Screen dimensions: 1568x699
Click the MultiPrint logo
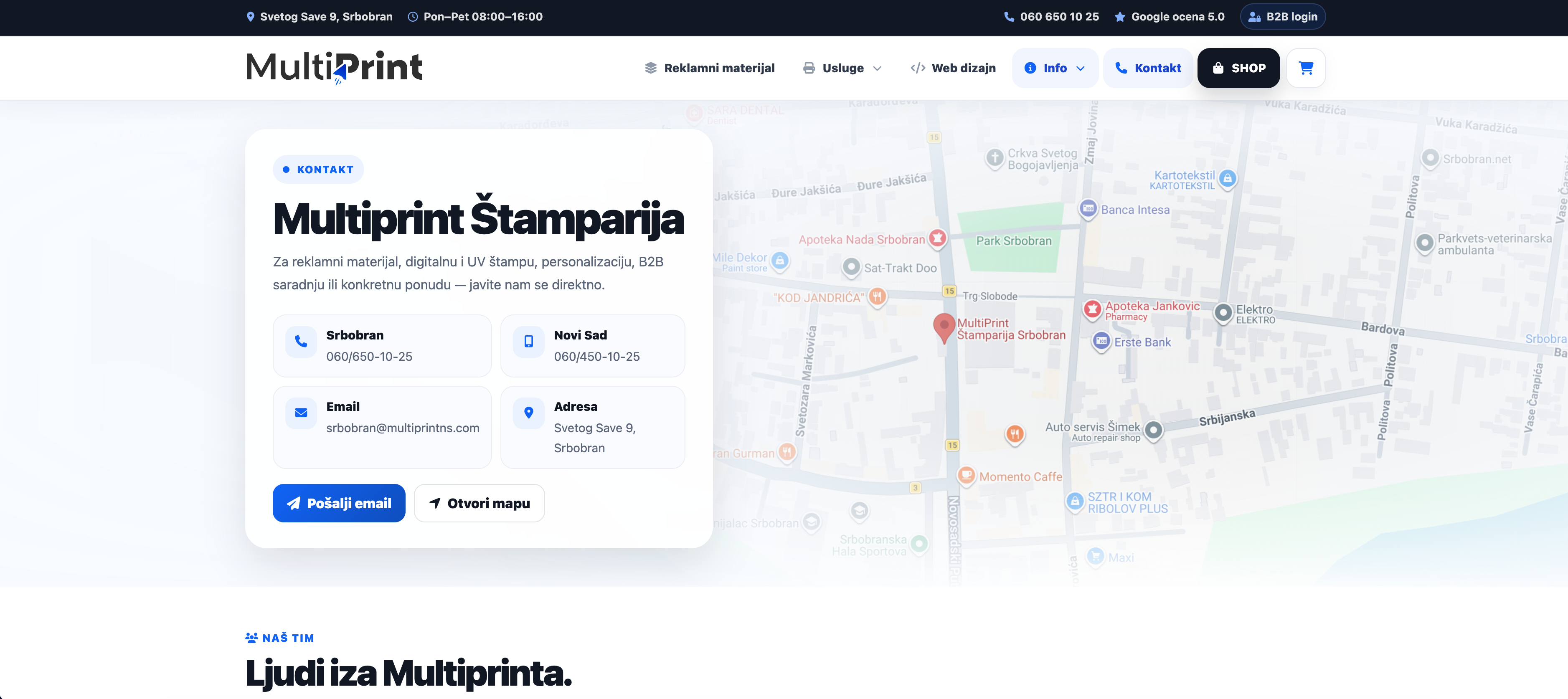(334, 68)
